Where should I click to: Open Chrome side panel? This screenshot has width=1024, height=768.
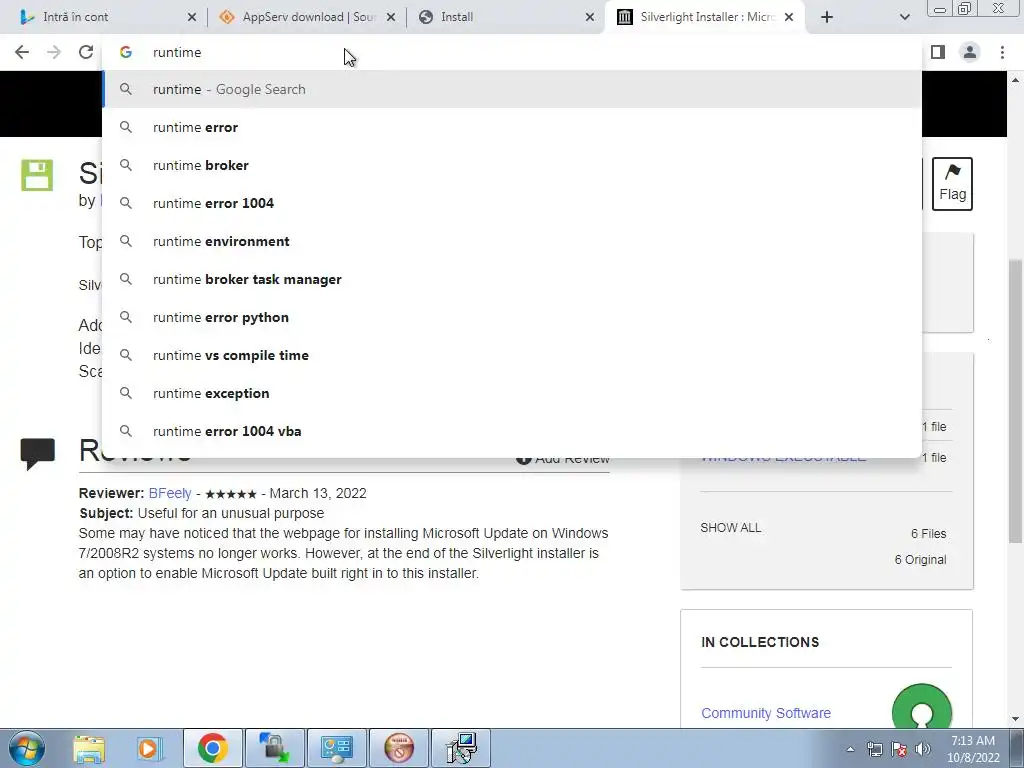tap(938, 52)
